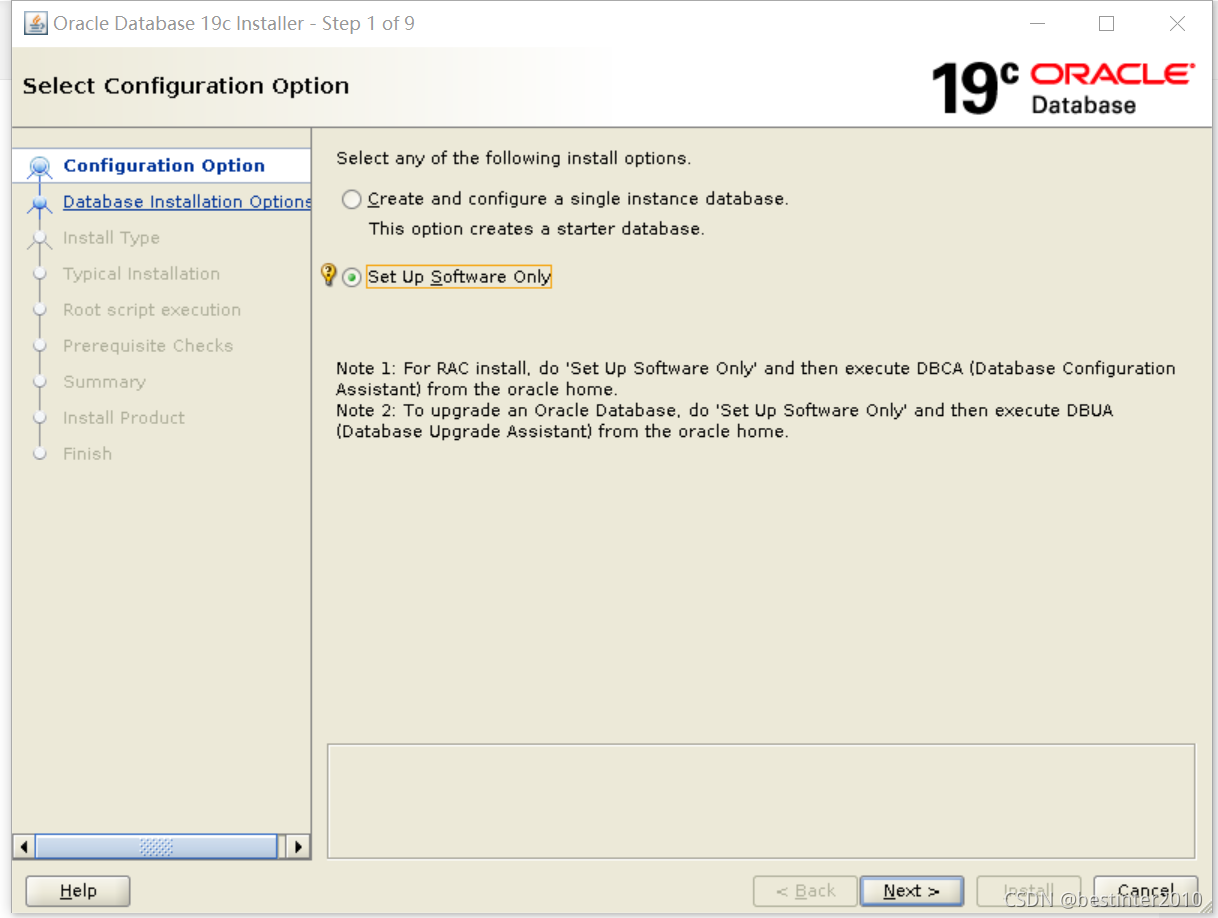The image size is (1218, 918).
Task: Click 'This option creates a starter database.' text
Action: tap(536, 229)
